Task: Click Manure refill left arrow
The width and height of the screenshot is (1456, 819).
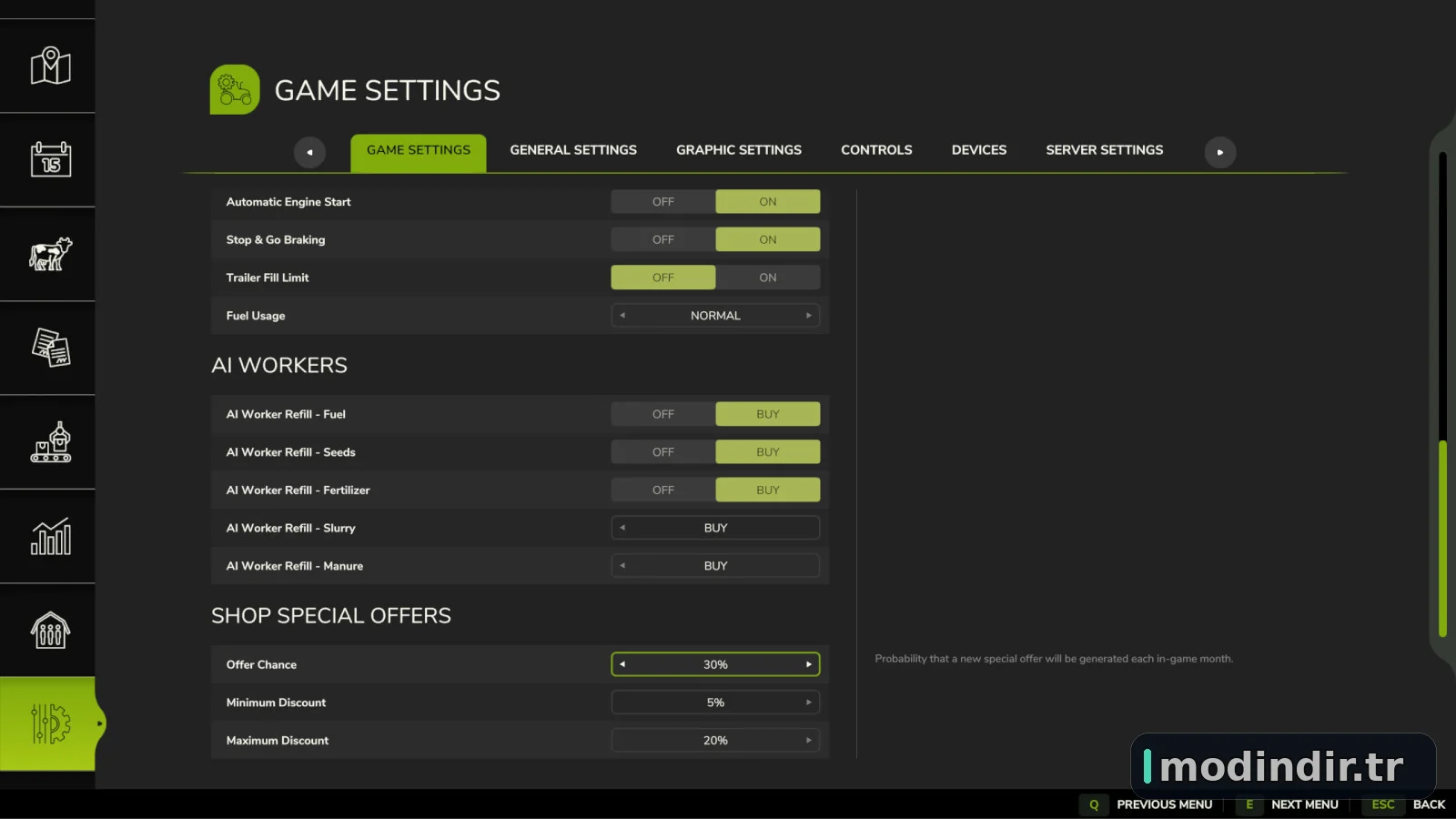Action: tap(622, 566)
